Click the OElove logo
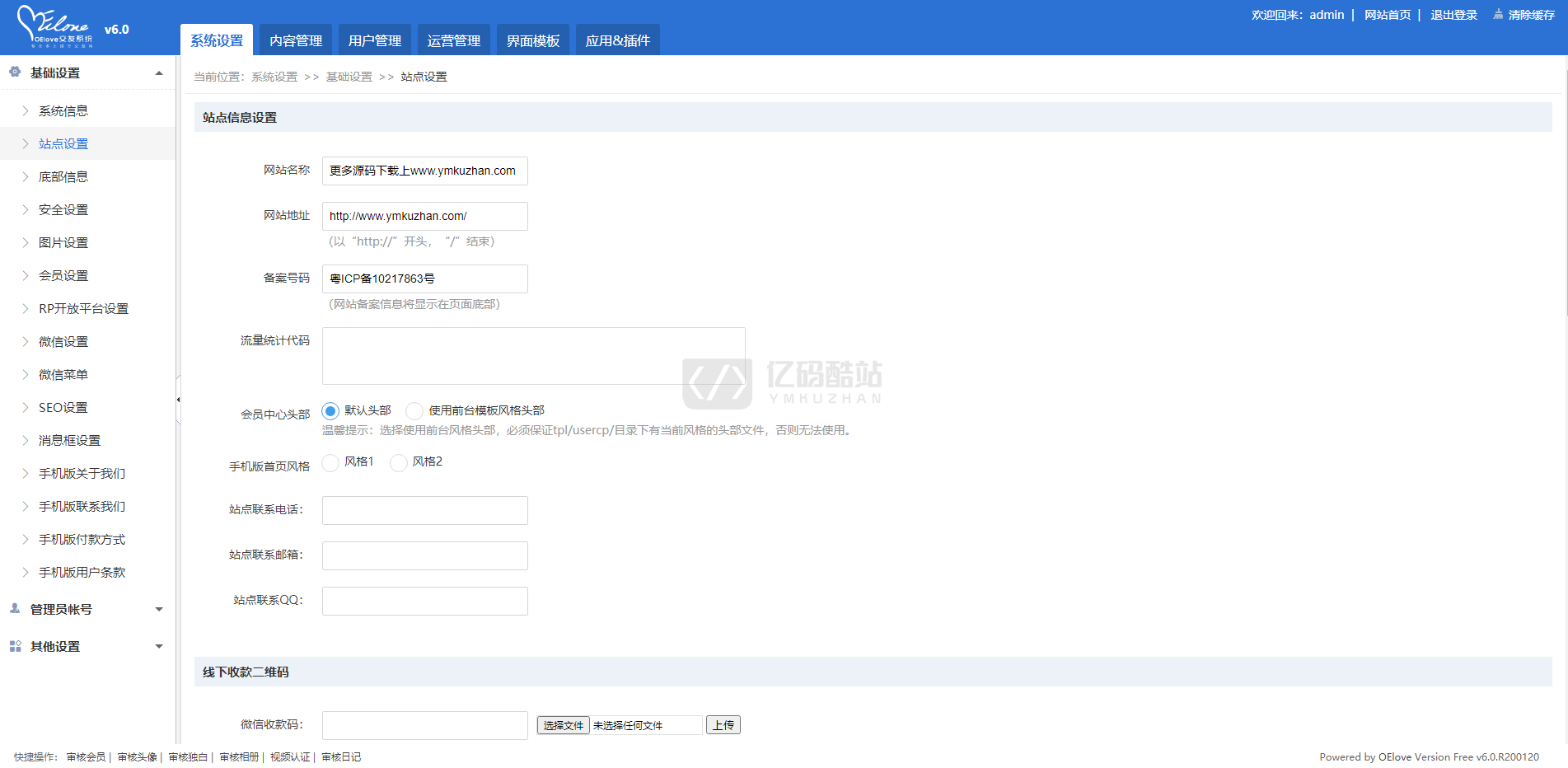Screen dimensions: 1568x768 tap(55, 26)
